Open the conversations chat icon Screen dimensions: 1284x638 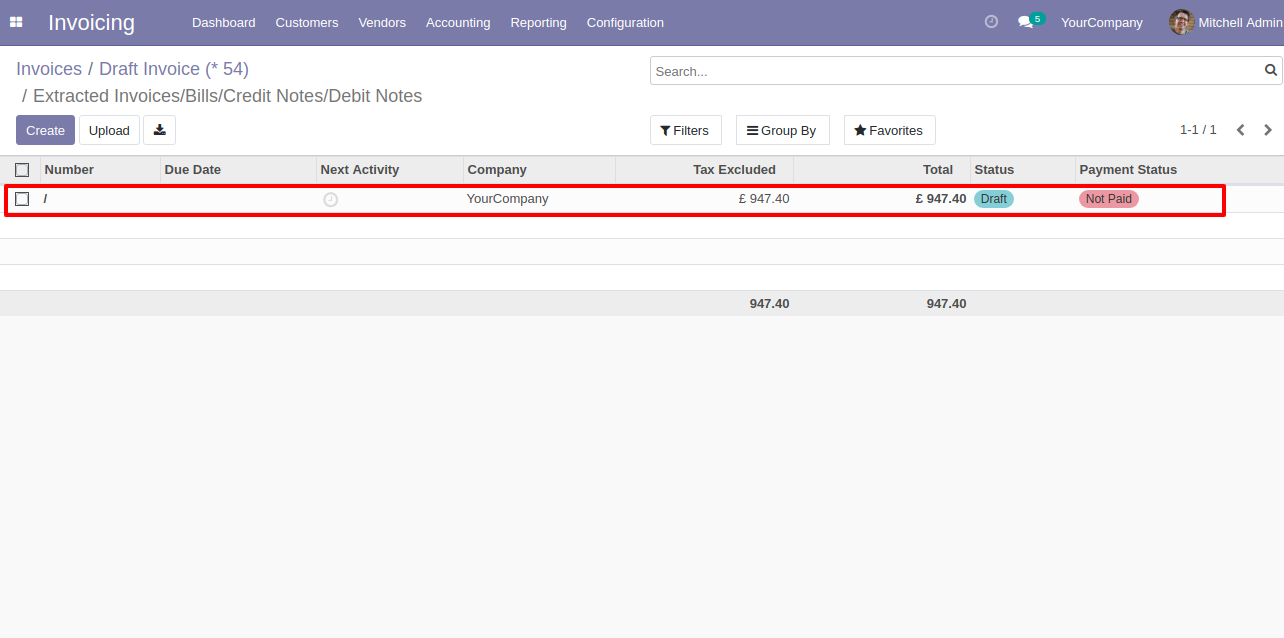click(x=1025, y=22)
